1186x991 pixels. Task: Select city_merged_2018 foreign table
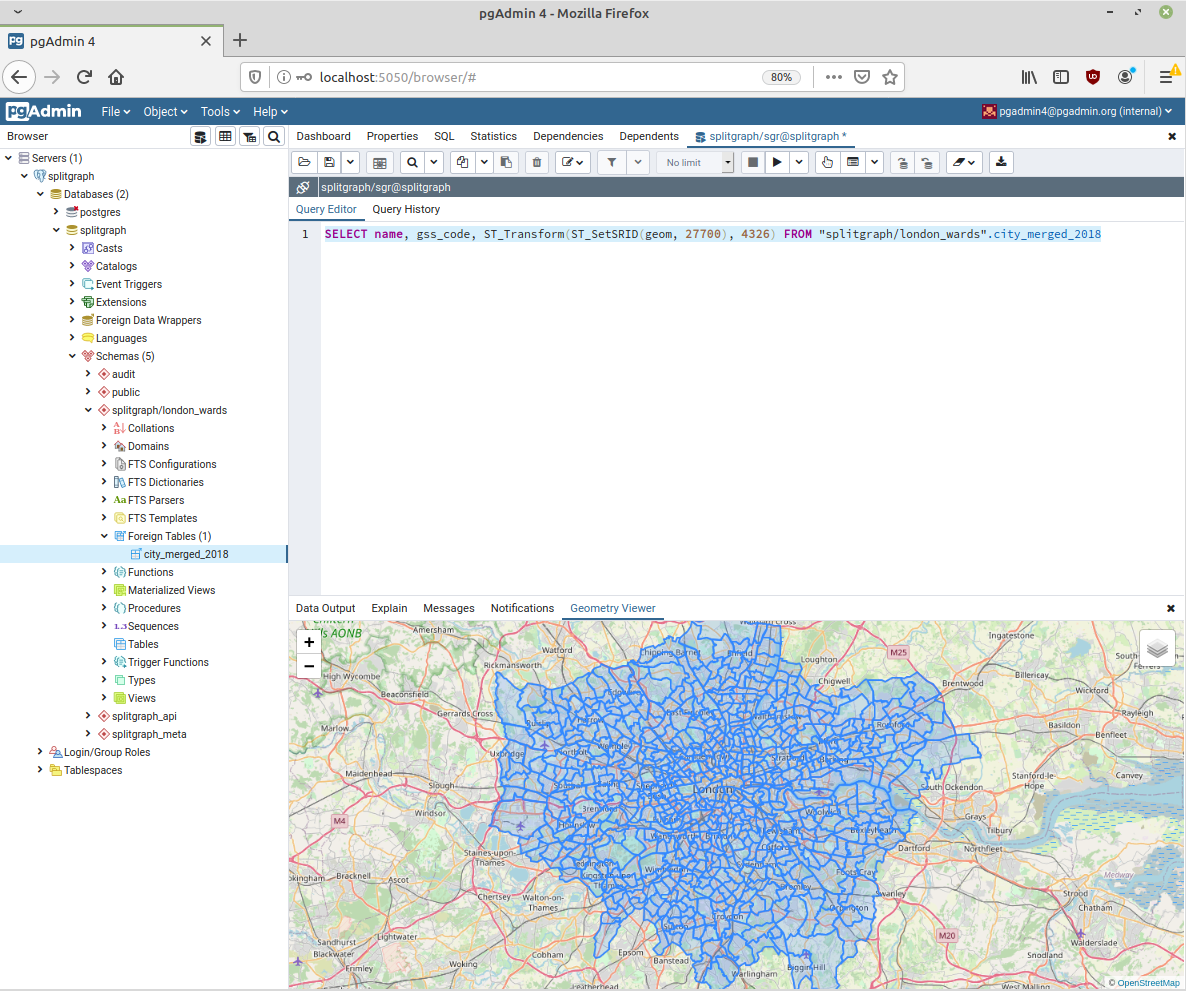pyautogui.click(x=185, y=554)
